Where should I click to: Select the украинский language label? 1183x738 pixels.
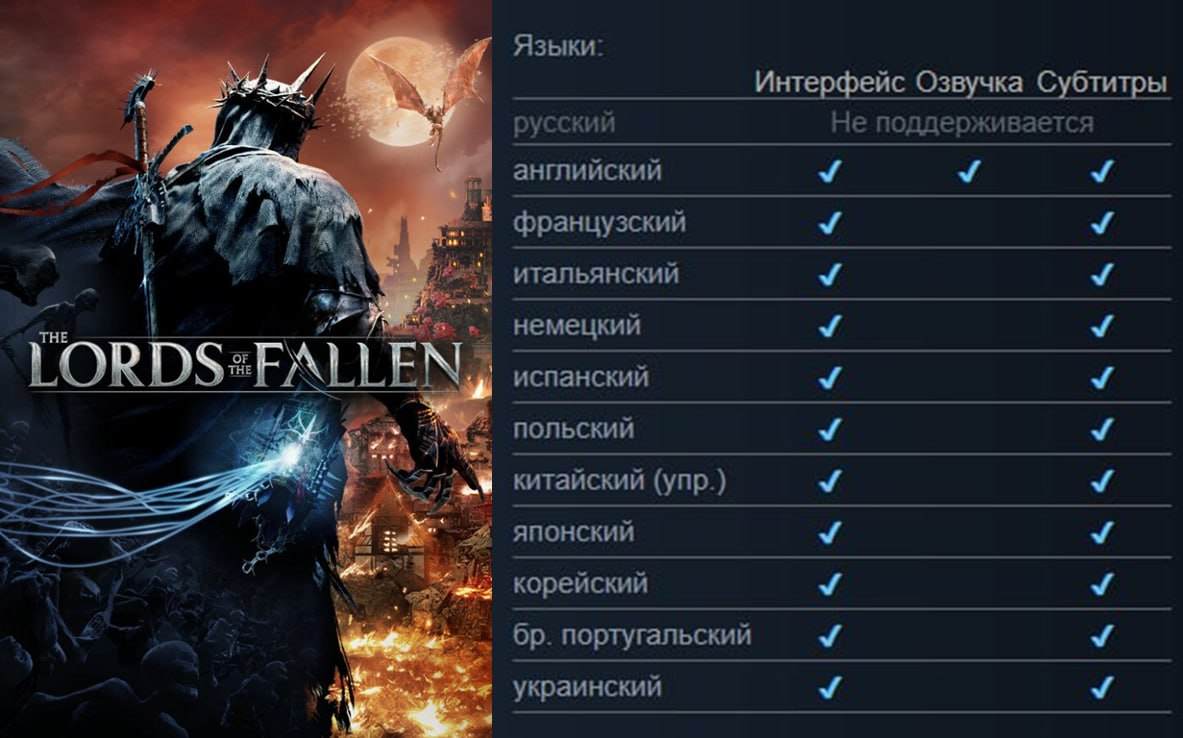[x=588, y=687]
